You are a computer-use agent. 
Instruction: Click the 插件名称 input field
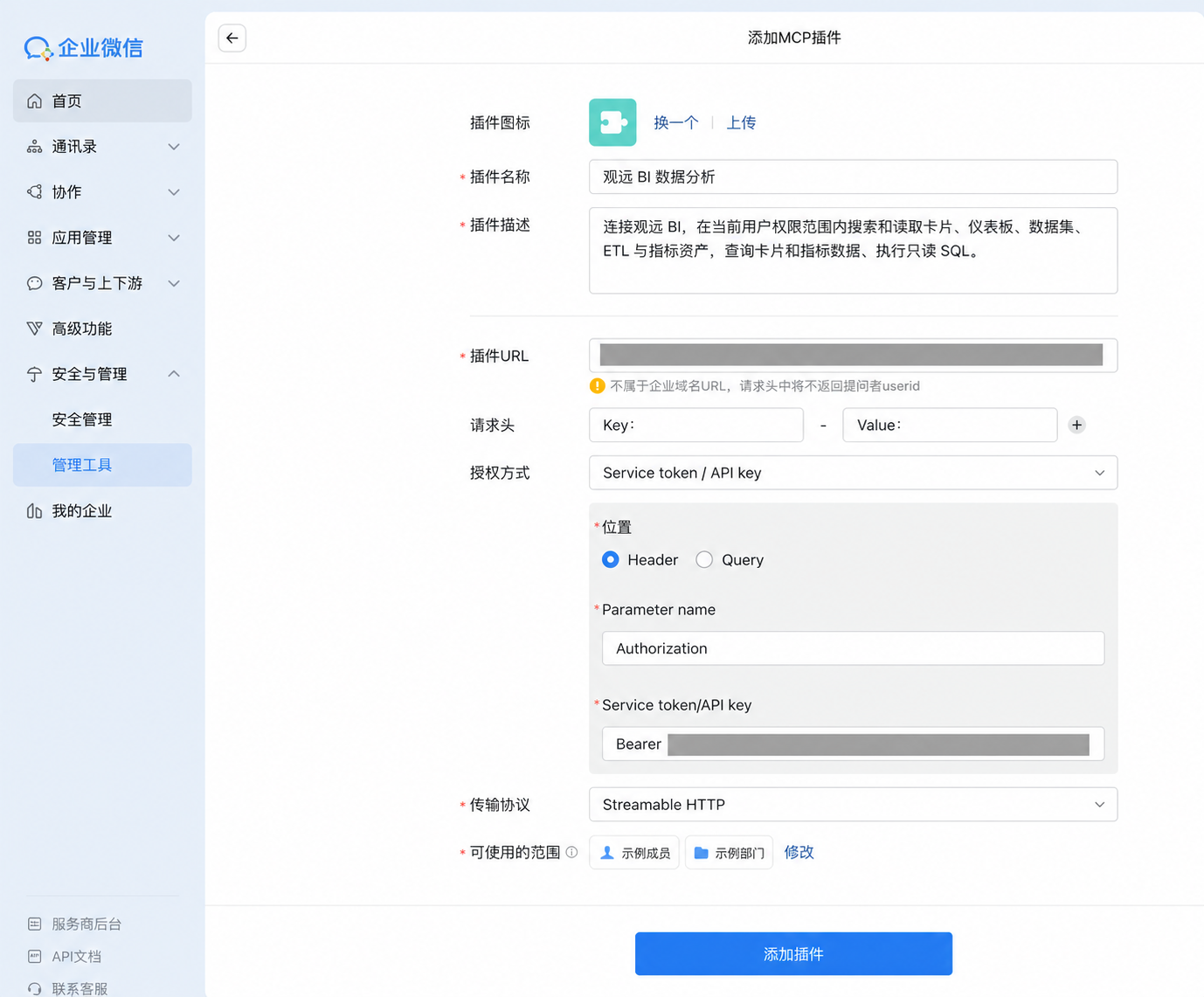(x=853, y=177)
